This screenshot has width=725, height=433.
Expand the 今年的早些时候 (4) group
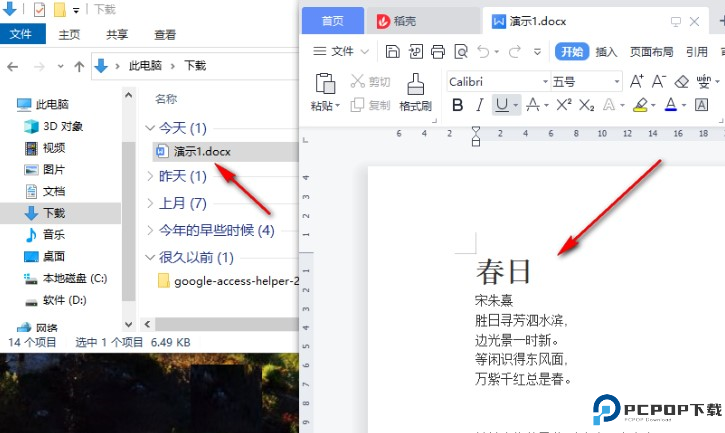coord(150,230)
